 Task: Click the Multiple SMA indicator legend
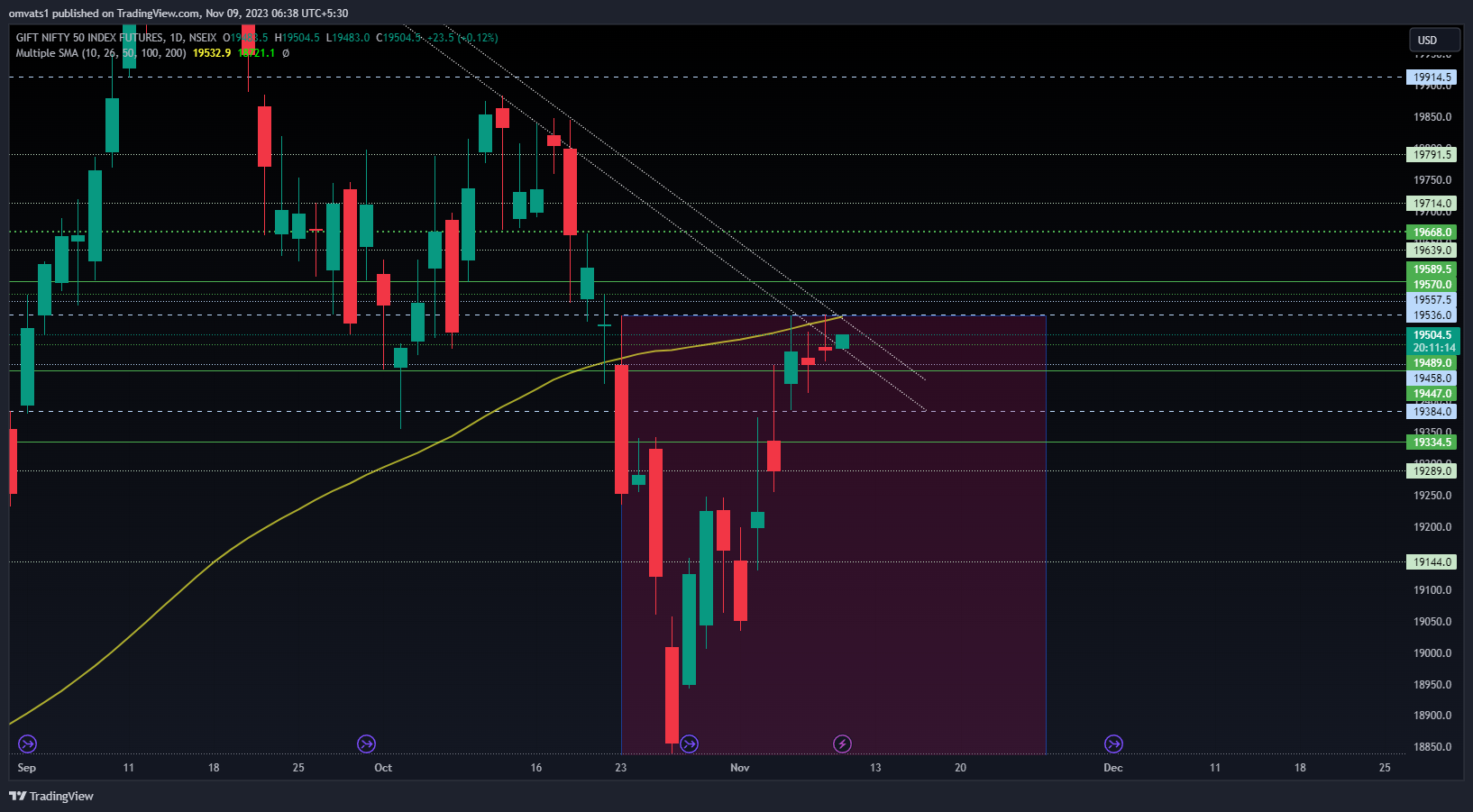point(101,53)
